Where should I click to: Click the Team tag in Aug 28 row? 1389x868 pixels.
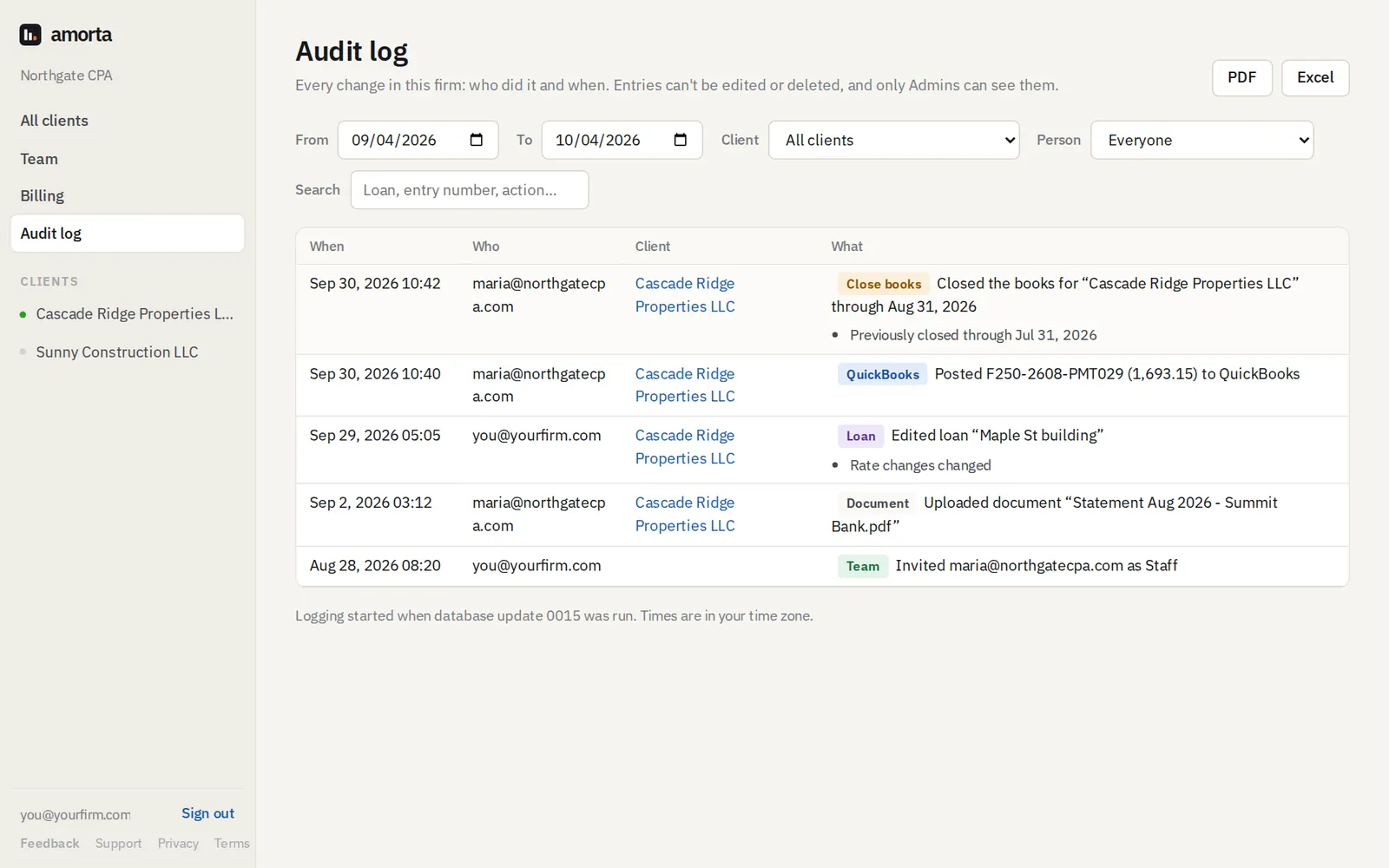pyautogui.click(x=863, y=566)
